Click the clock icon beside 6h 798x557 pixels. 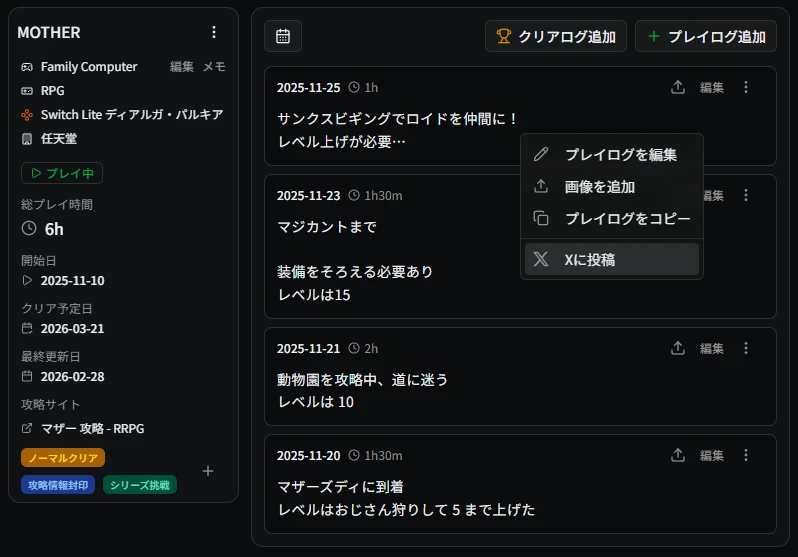[x=29, y=228]
